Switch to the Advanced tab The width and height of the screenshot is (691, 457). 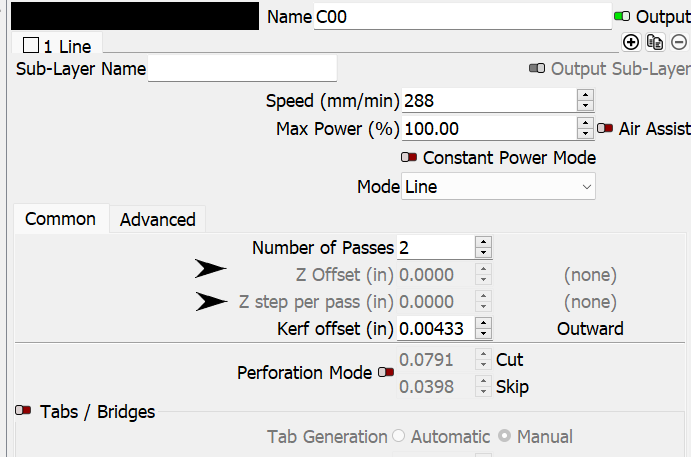coord(157,219)
